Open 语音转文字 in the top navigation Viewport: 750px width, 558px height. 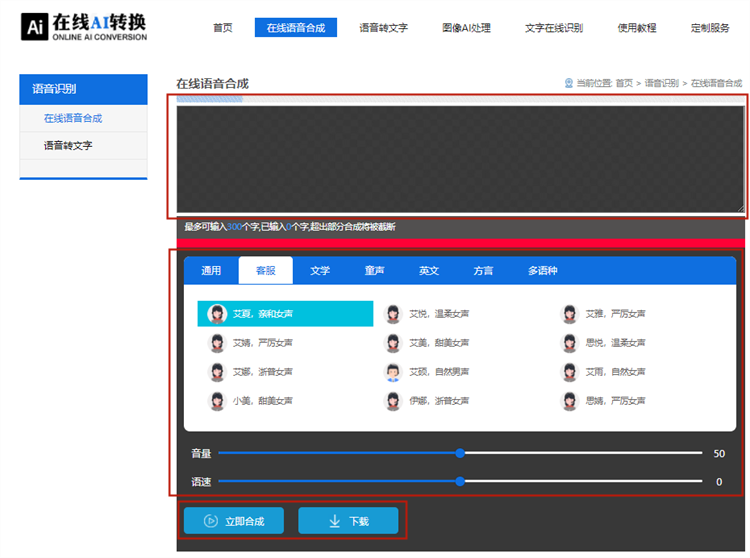(x=384, y=28)
